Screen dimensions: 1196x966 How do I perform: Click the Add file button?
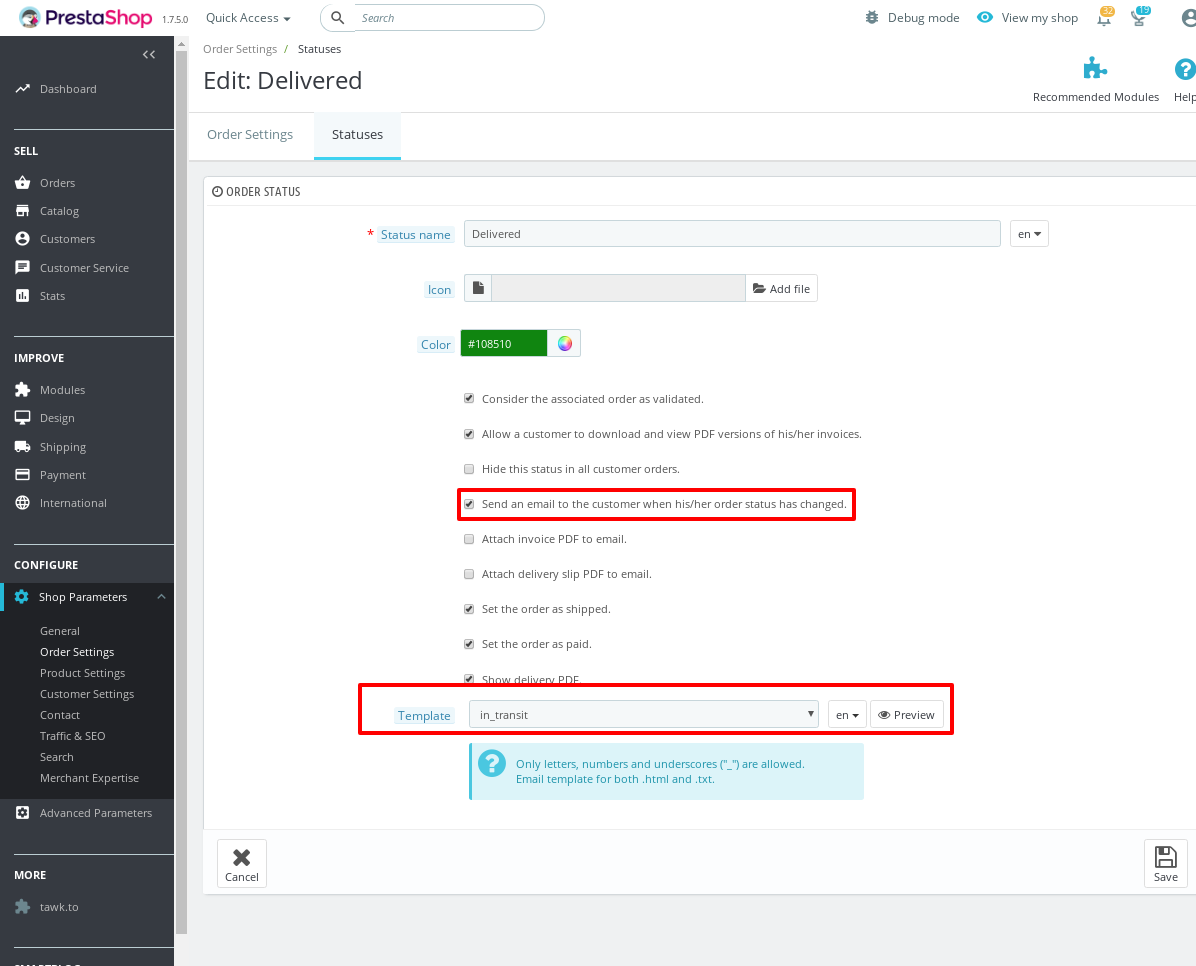pyautogui.click(x=781, y=288)
